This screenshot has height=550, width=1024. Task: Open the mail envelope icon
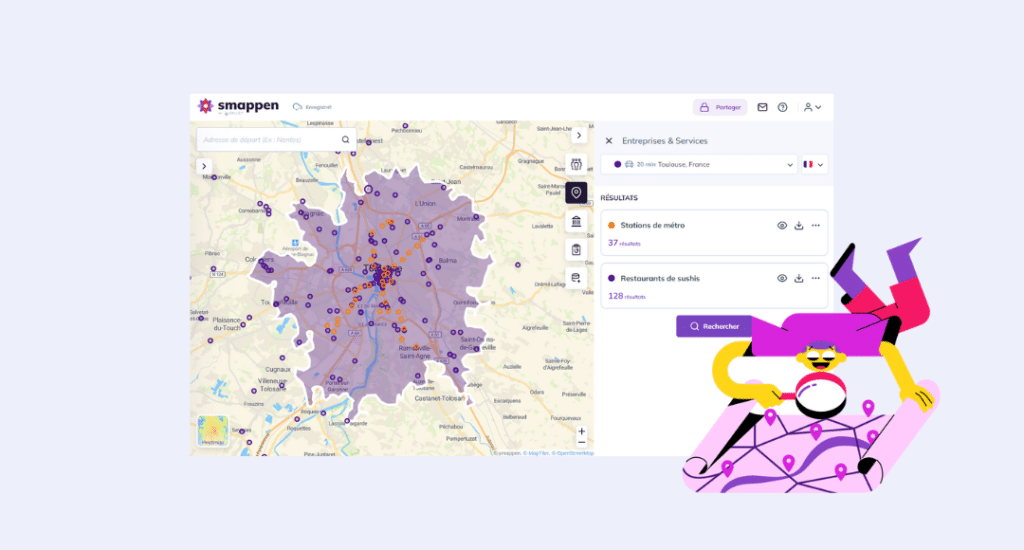(762, 107)
